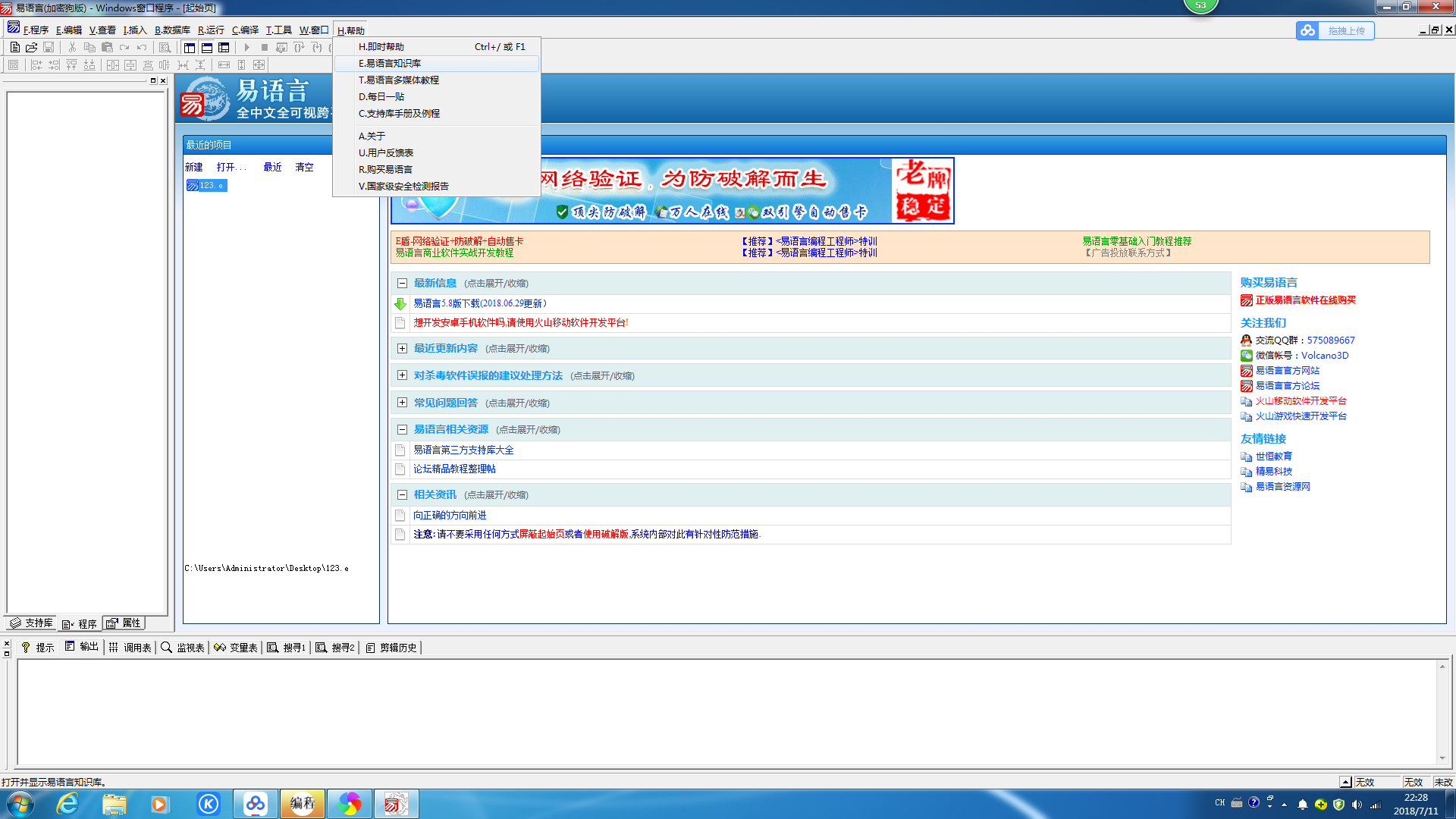Click inside the output text area
Image resolution: width=1456 pixels, height=819 pixels.
(x=726, y=712)
